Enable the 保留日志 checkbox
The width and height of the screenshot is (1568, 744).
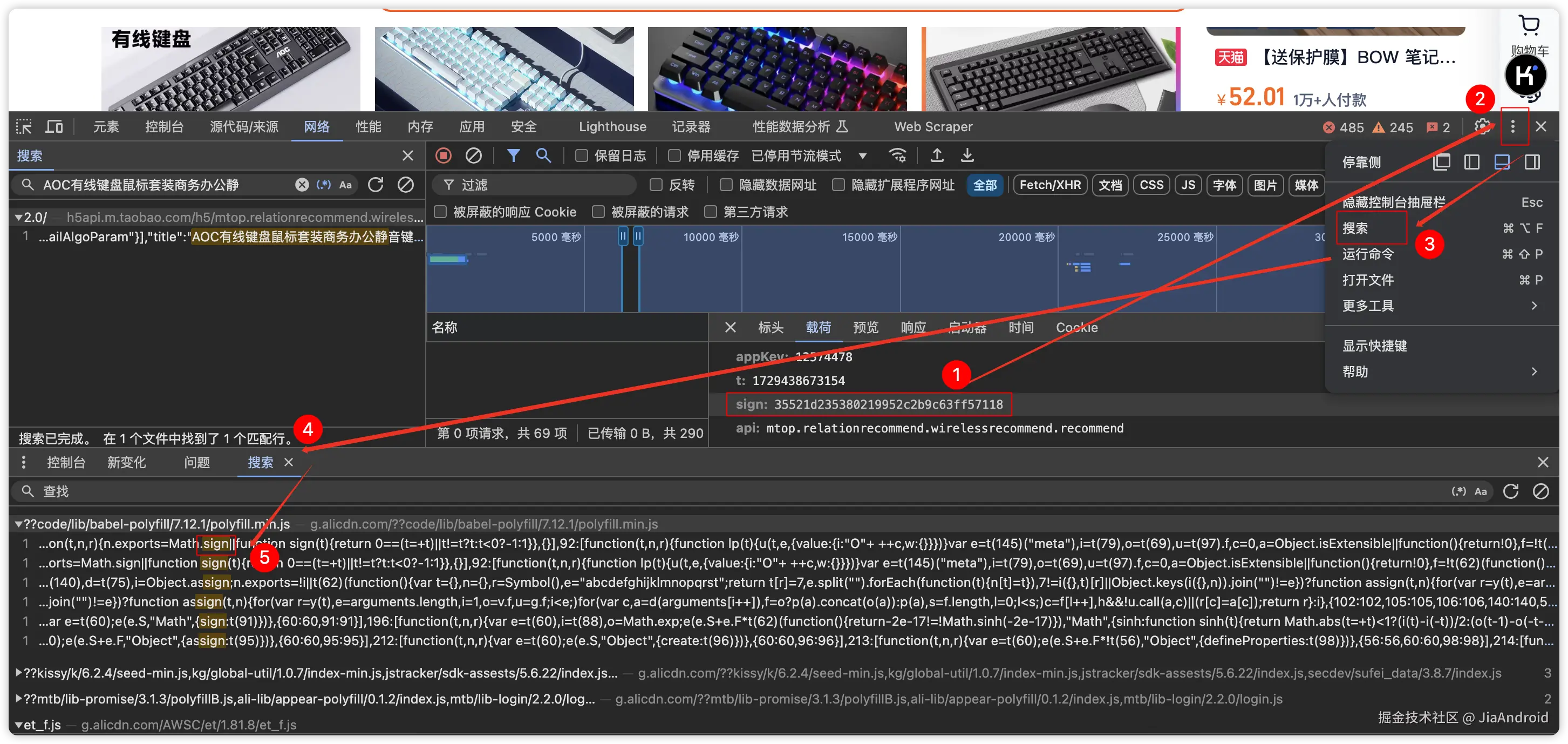[x=581, y=156]
